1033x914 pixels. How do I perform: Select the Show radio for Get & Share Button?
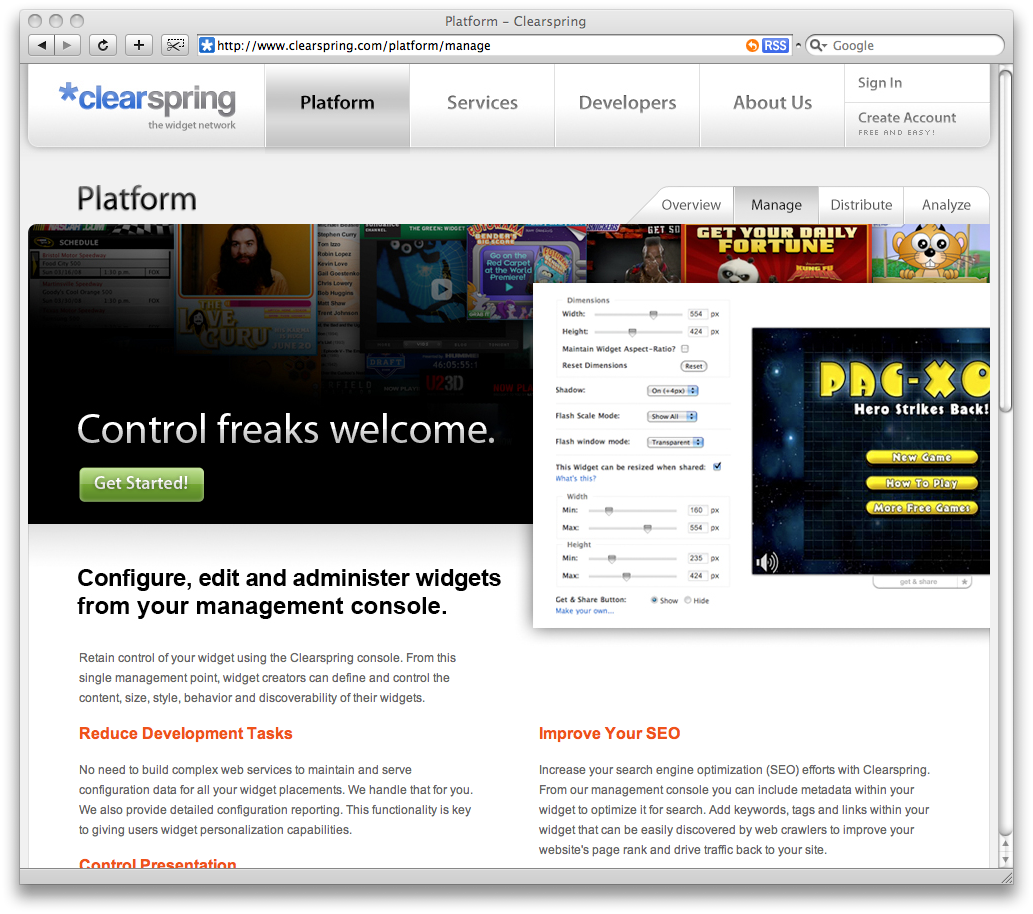point(654,600)
